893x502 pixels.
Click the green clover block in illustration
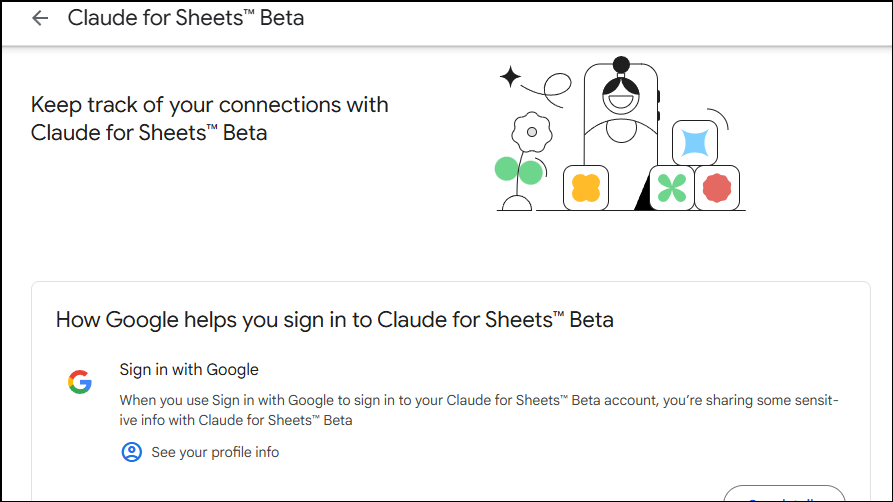coord(672,188)
